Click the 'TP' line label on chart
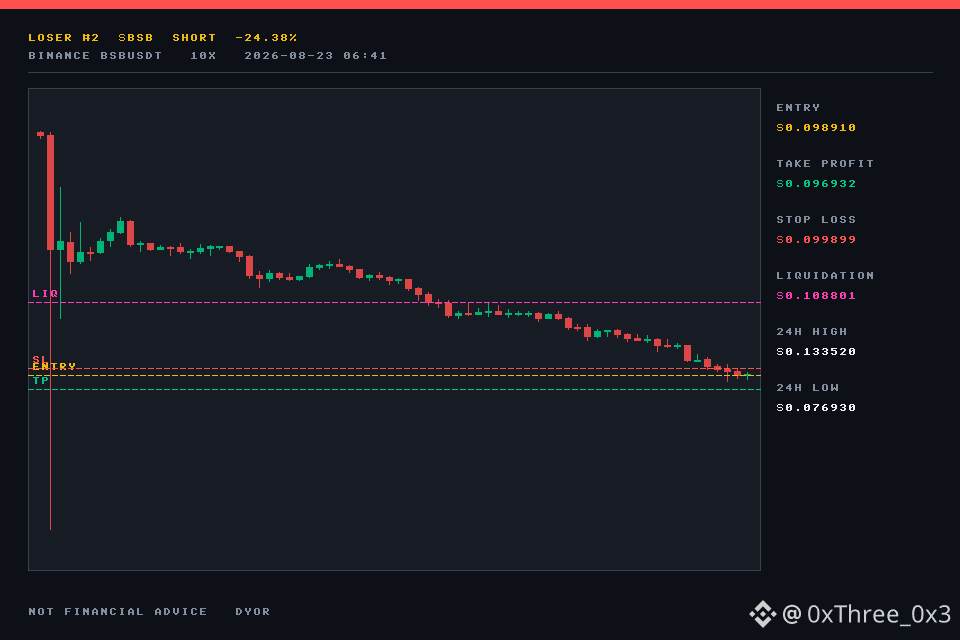Image resolution: width=960 pixels, height=640 pixels. [x=40, y=381]
